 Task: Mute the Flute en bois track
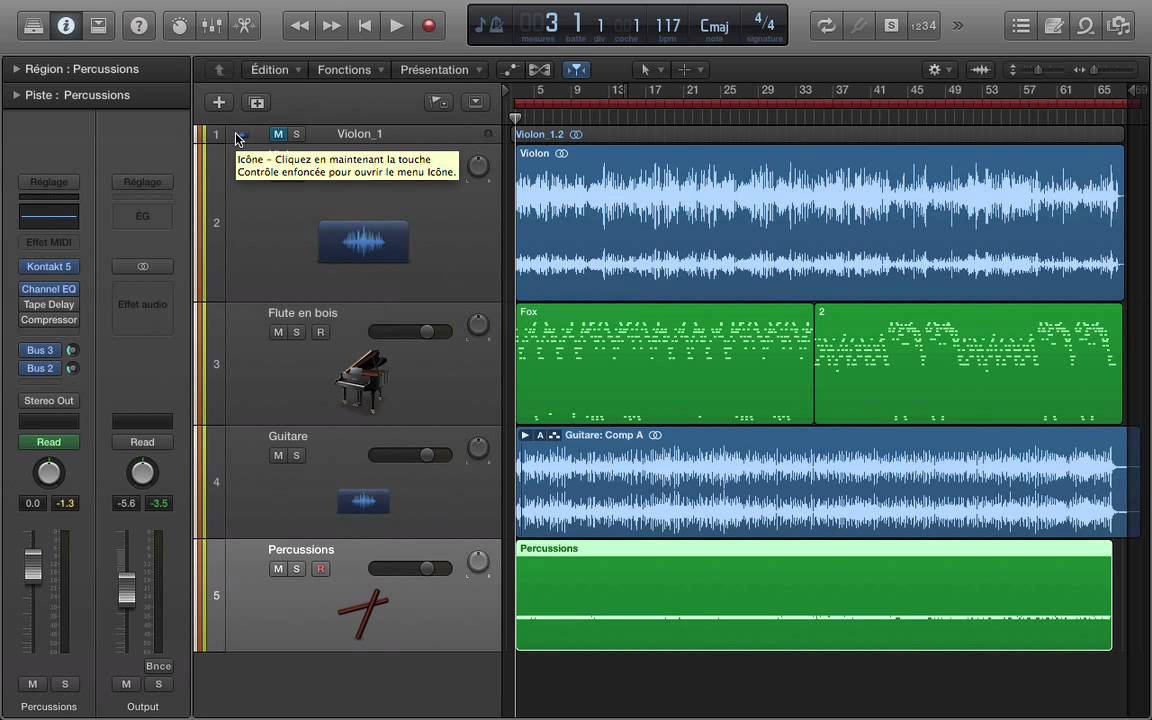coord(278,332)
